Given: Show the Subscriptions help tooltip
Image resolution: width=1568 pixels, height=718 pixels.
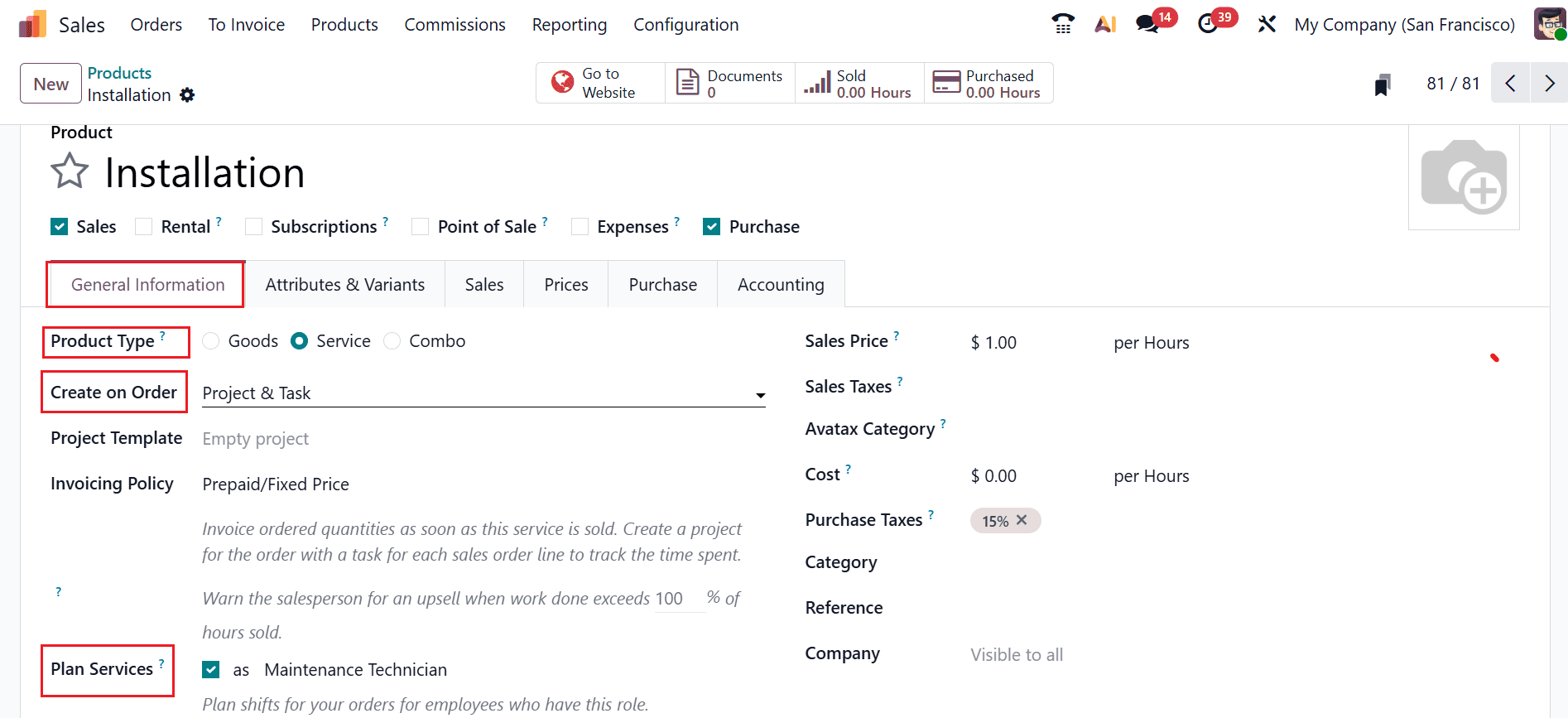Looking at the screenshot, I should 386,221.
